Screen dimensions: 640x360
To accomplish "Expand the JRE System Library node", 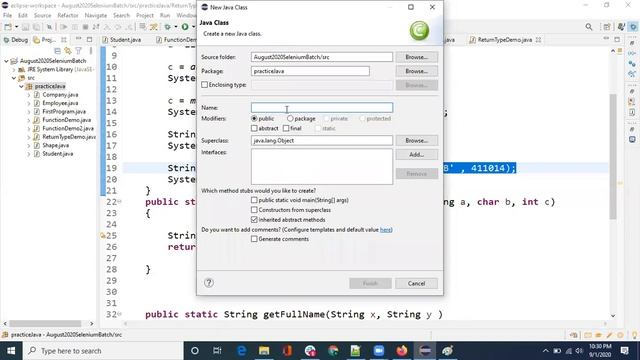I will tap(14, 69).
